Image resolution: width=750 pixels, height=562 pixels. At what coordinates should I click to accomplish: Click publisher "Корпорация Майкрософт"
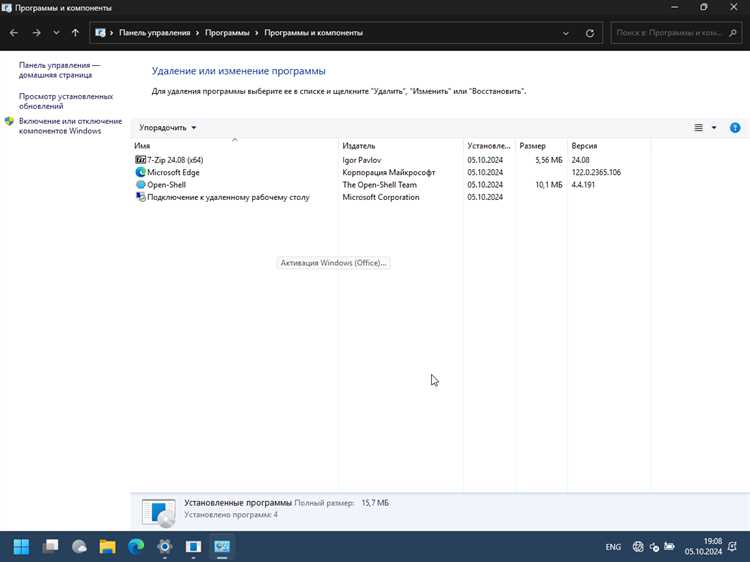[x=388, y=172]
